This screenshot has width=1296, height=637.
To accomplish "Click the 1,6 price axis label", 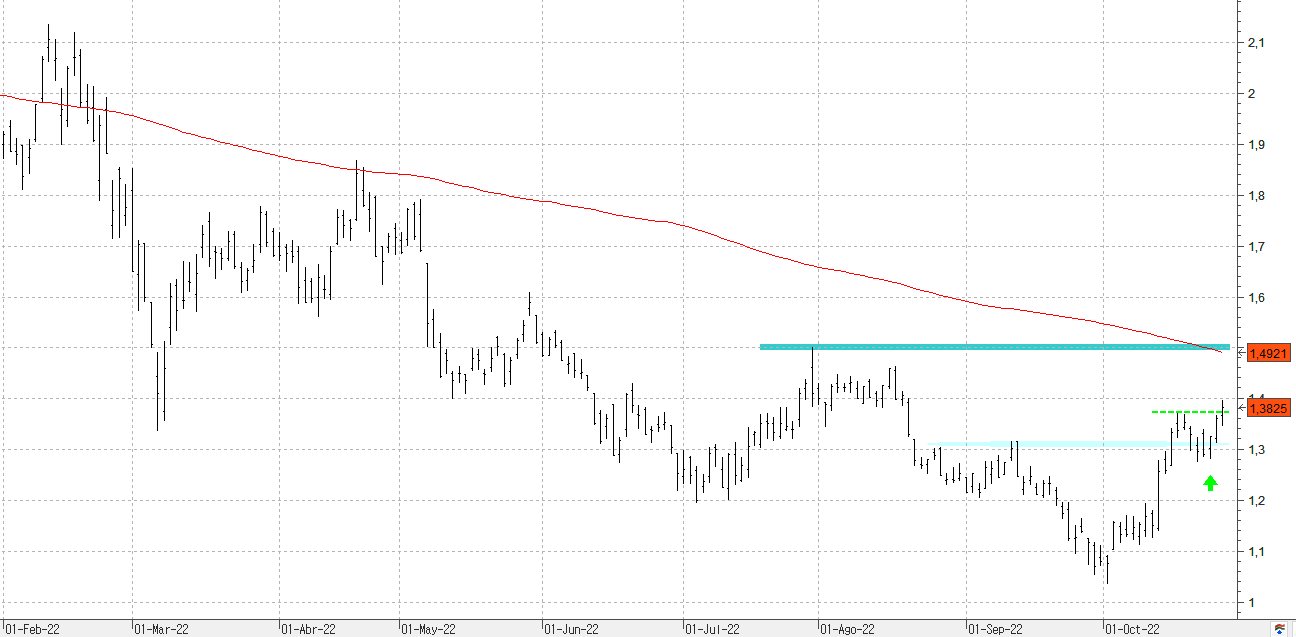I will [1257, 298].
